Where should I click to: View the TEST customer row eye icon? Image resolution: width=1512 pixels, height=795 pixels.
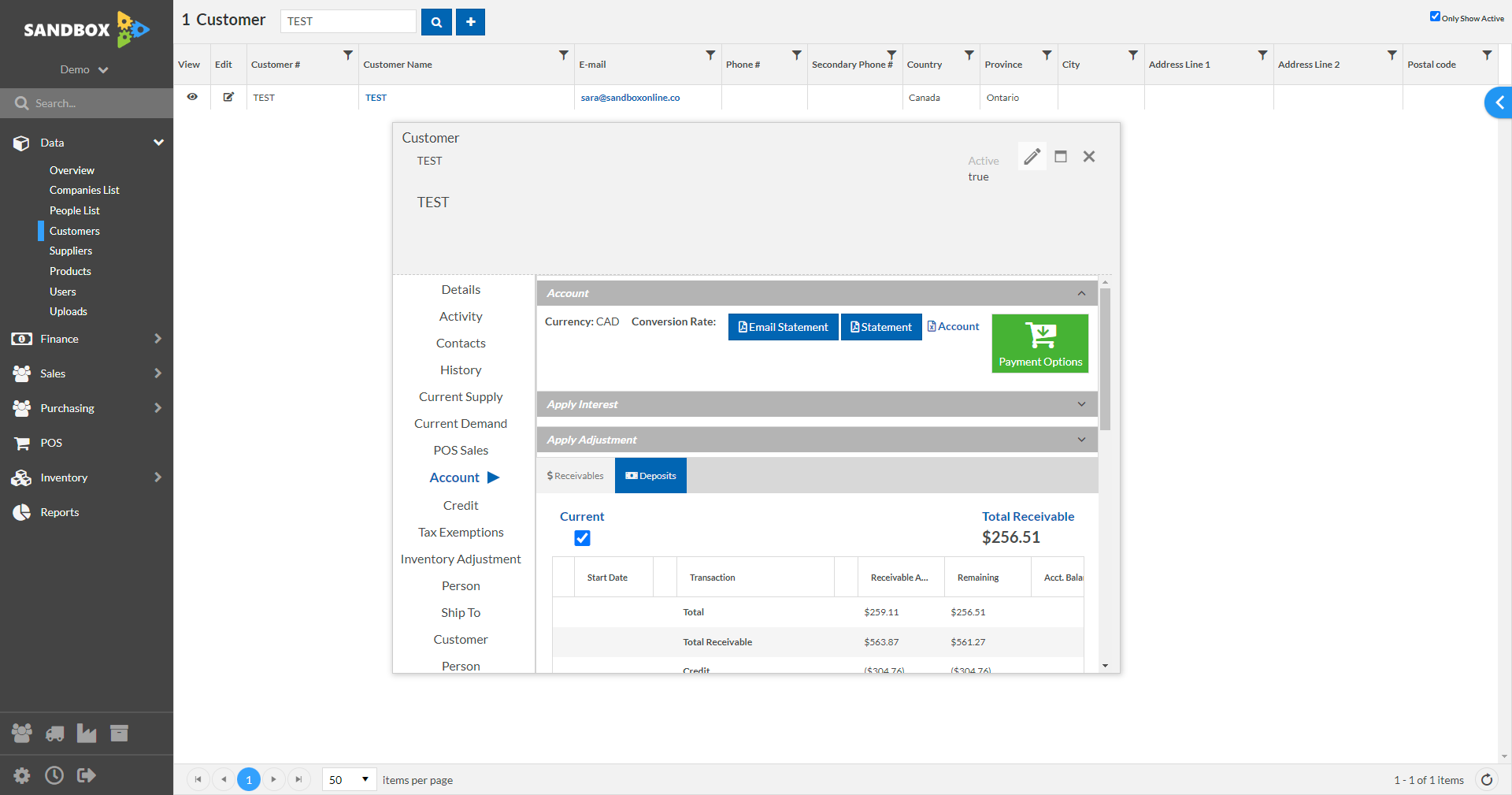(x=192, y=97)
